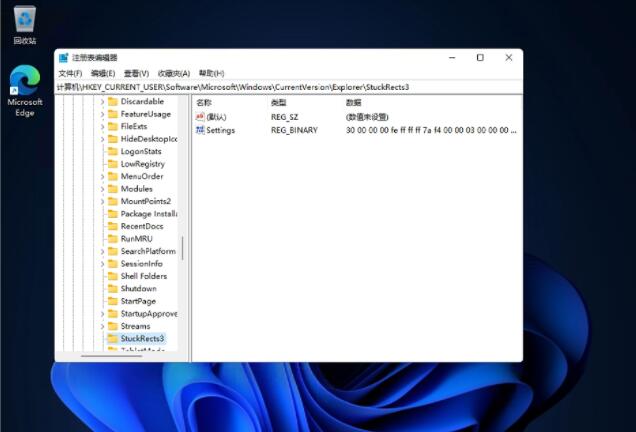Viewport: 636px width, 432px height.
Task: Select the Recycle Bin desktop icon
Action: (25, 24)
